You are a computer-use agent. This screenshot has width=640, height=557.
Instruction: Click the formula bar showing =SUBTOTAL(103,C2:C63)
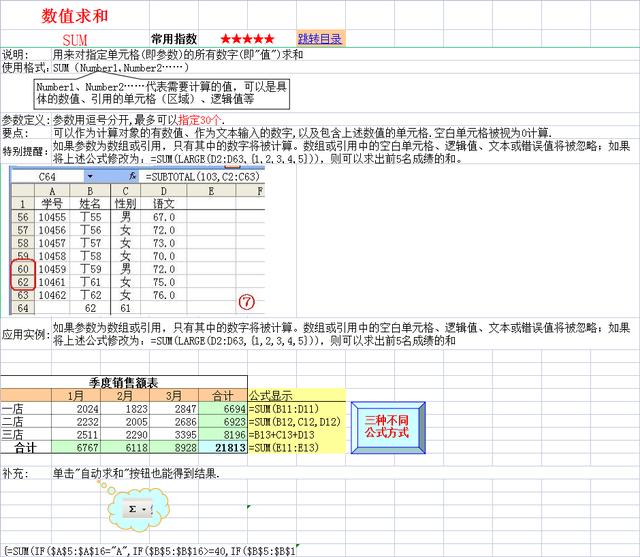coord(202,176)
